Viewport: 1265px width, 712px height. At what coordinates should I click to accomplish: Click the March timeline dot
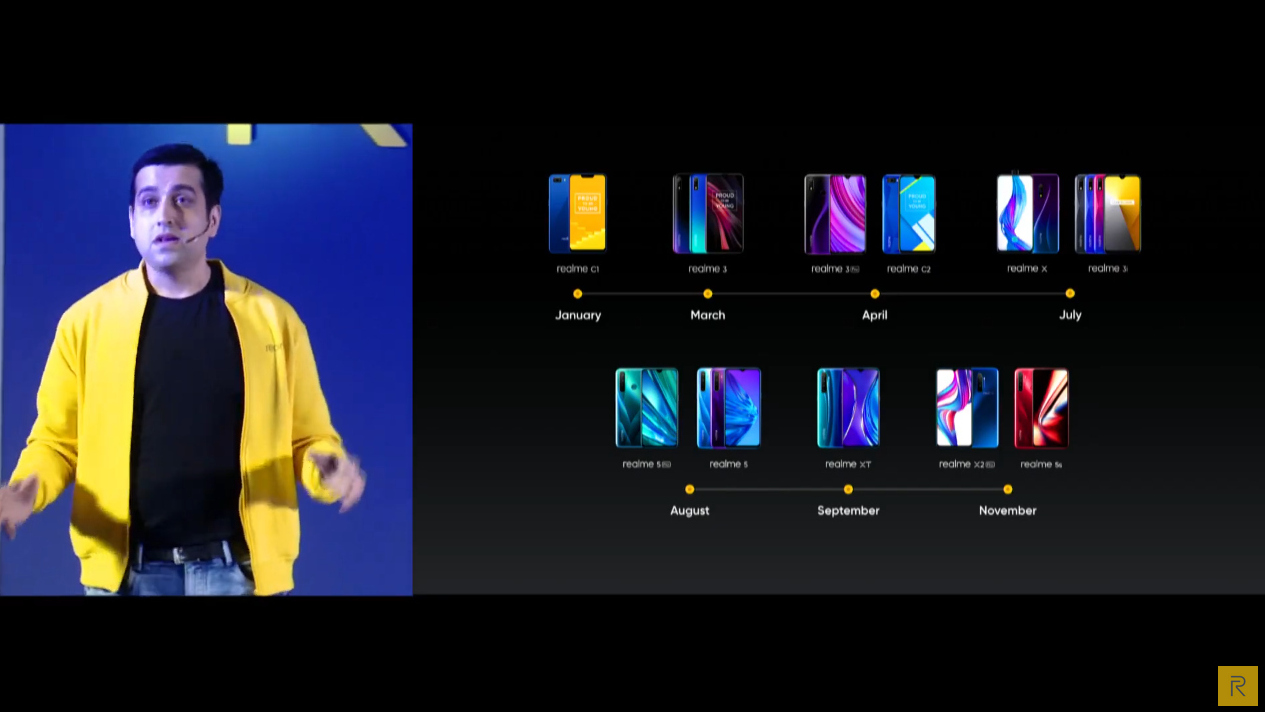click(x=708, y=294)
